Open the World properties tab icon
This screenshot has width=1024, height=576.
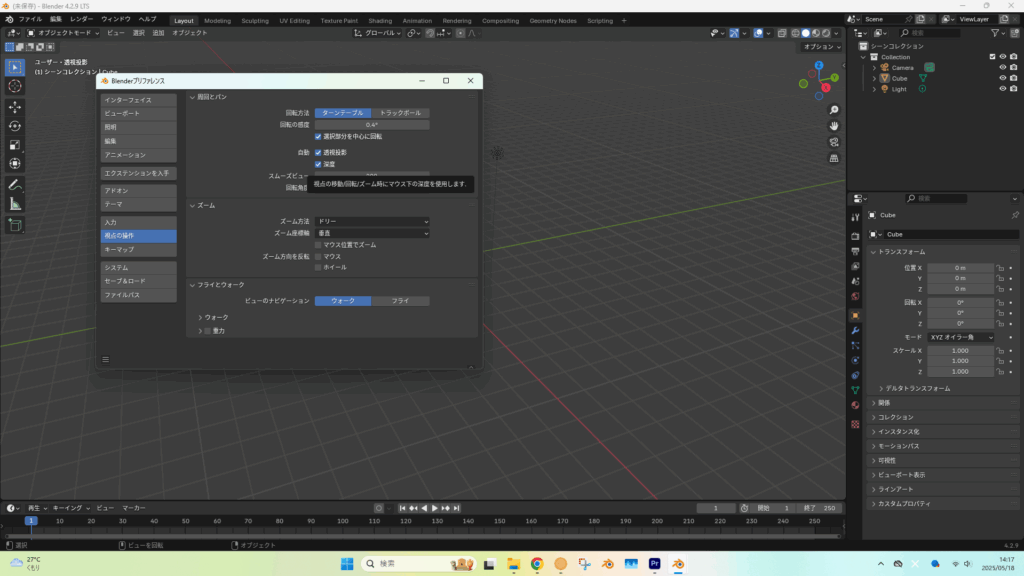(856, 296)
